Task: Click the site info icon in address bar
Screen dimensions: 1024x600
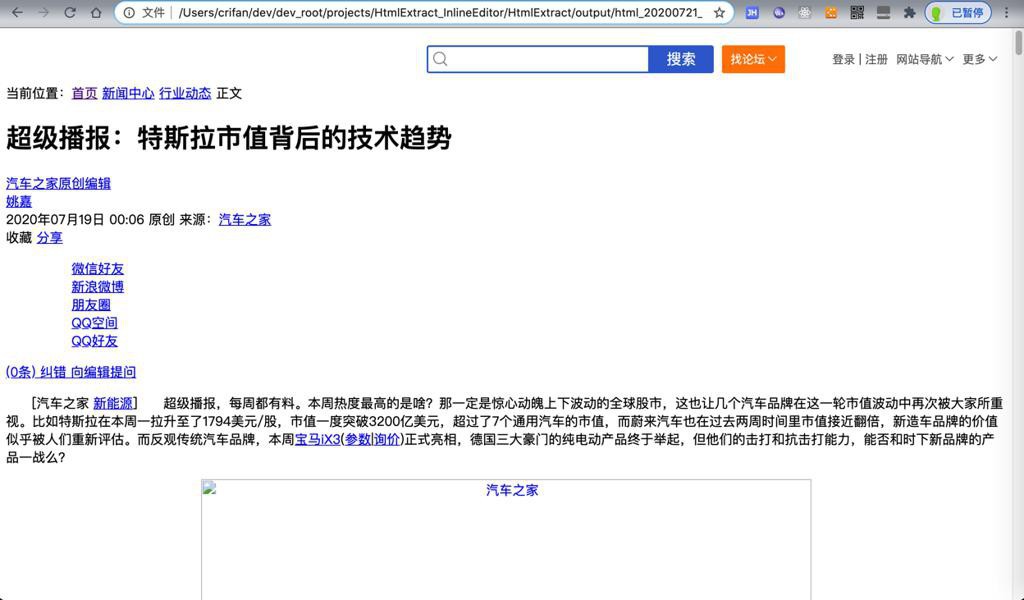Action: point(129,12)
